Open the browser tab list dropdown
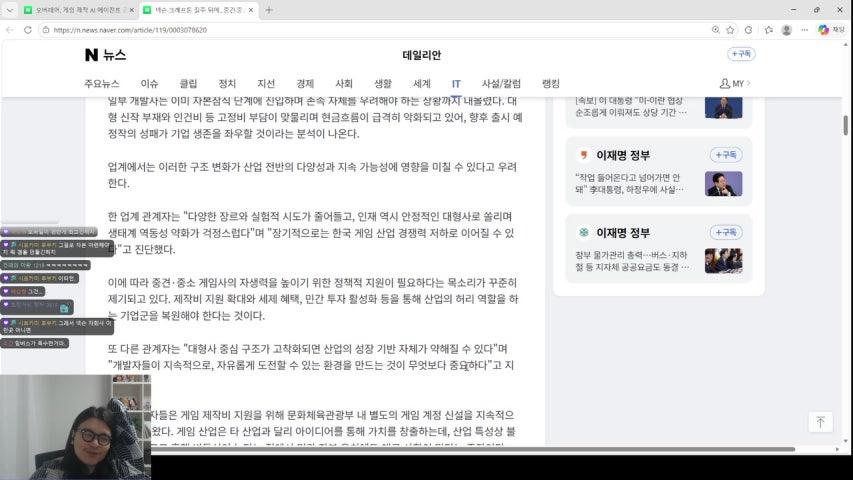853x480 pixels. 10,10
